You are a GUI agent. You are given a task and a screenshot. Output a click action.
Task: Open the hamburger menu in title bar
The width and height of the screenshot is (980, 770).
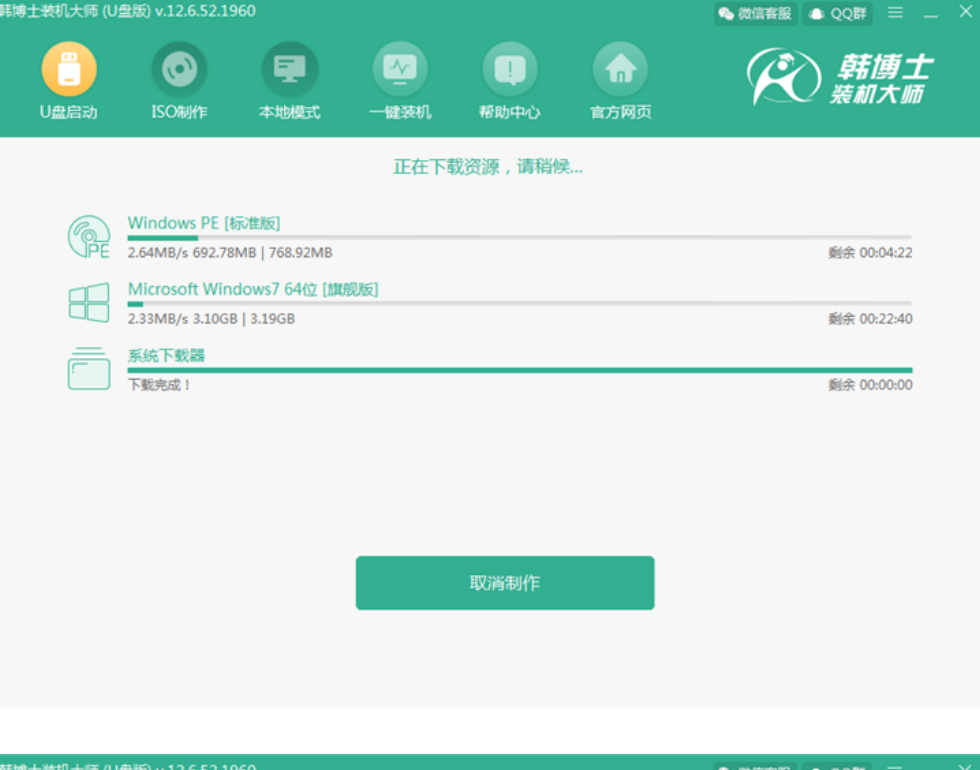895,12
